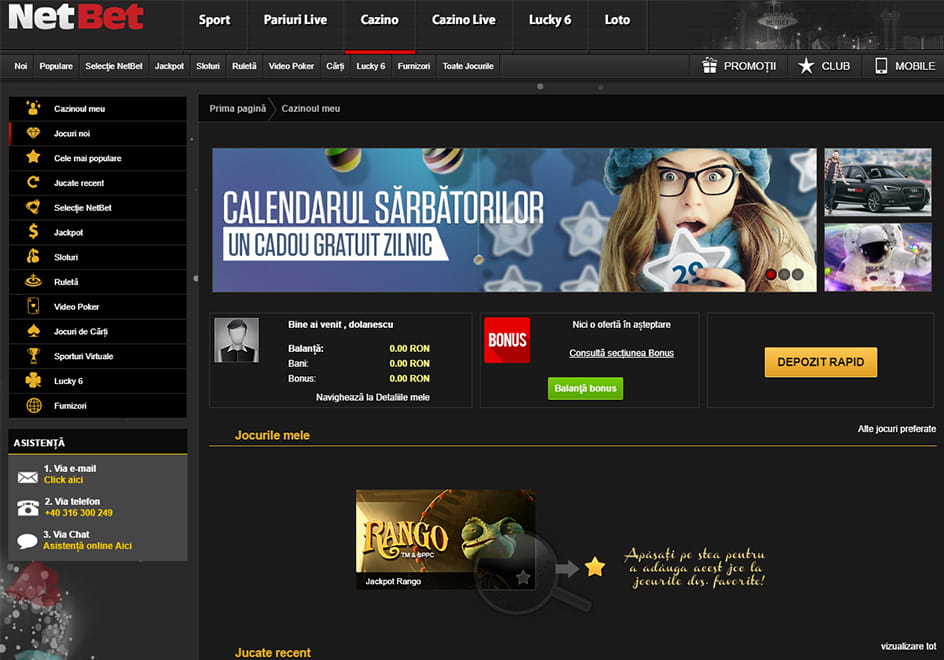Click the Cazinoul meu sidebar icon
The height and width of the screenshot is (660, 944).
click(x=33, y=108)
